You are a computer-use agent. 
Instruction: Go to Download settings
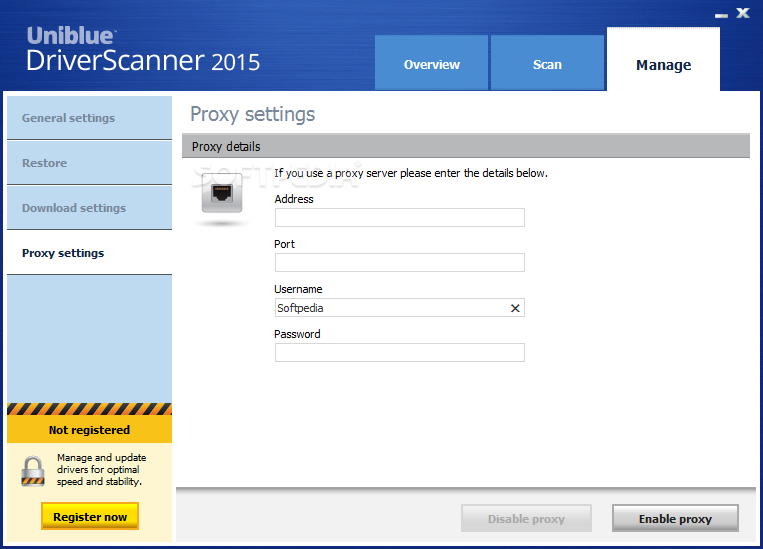[90, 208]
